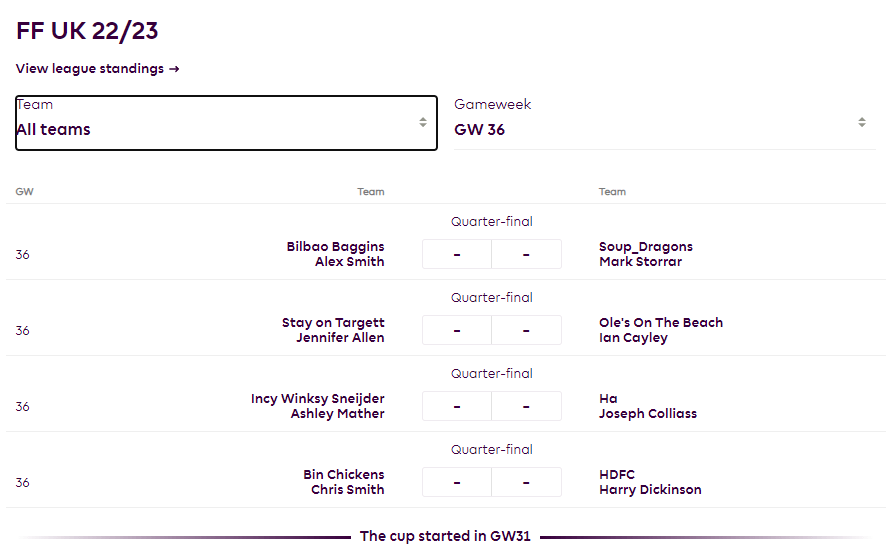Open the Ha team by Joseph Colliass

pyautogui.click(x=609, y=398)
